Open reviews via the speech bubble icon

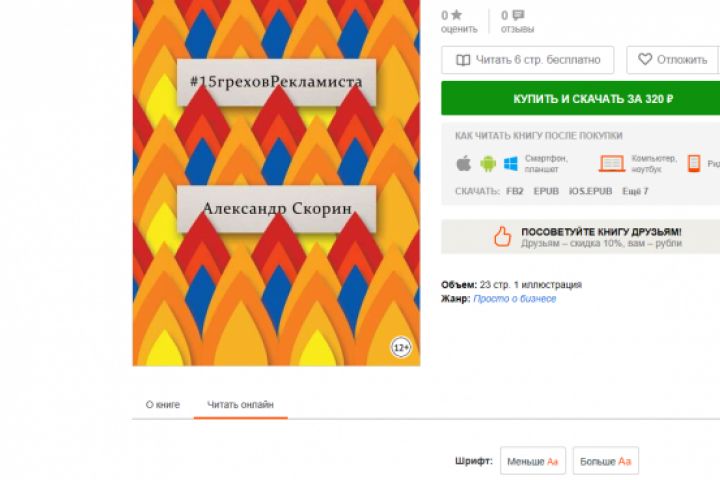pyautogui.click(x=518, y=15)
